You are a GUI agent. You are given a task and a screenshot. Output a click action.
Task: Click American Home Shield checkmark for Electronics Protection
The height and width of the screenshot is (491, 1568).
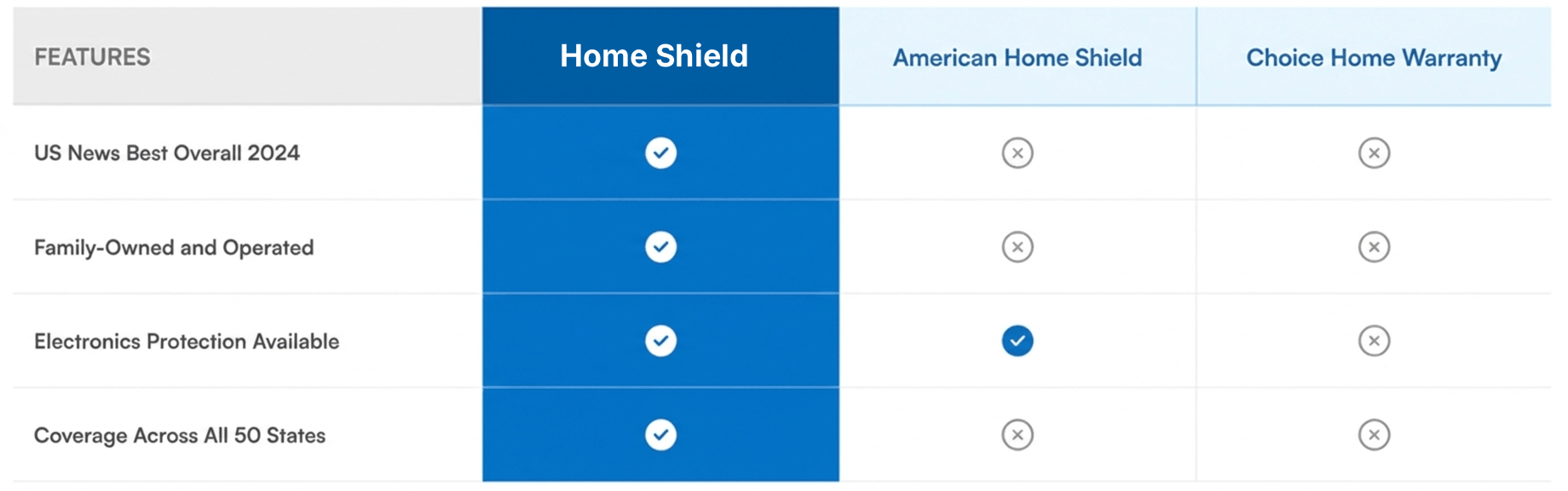(1017, 341)
